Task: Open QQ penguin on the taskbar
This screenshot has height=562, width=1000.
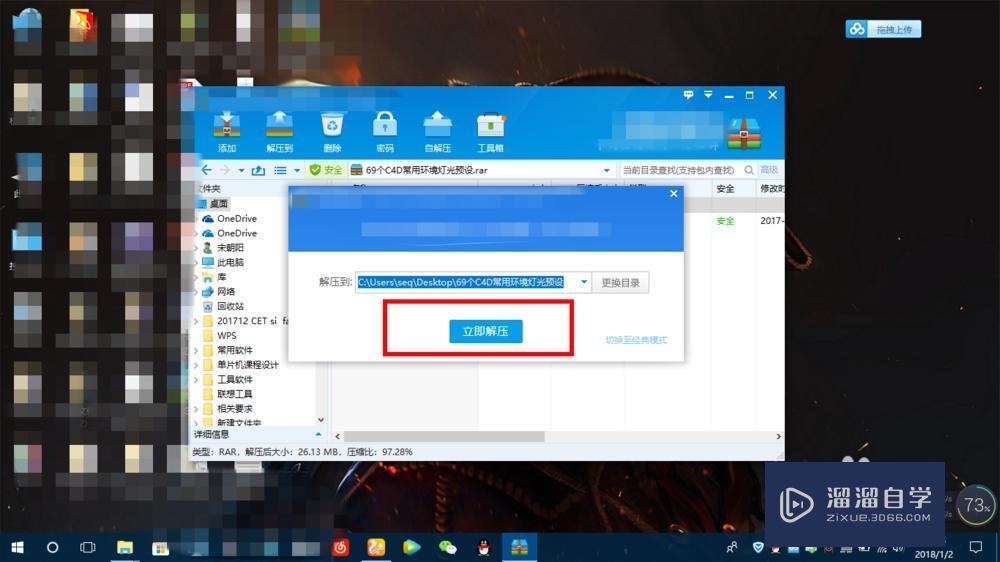Action: pyautogui.click(x=483, y=547)
